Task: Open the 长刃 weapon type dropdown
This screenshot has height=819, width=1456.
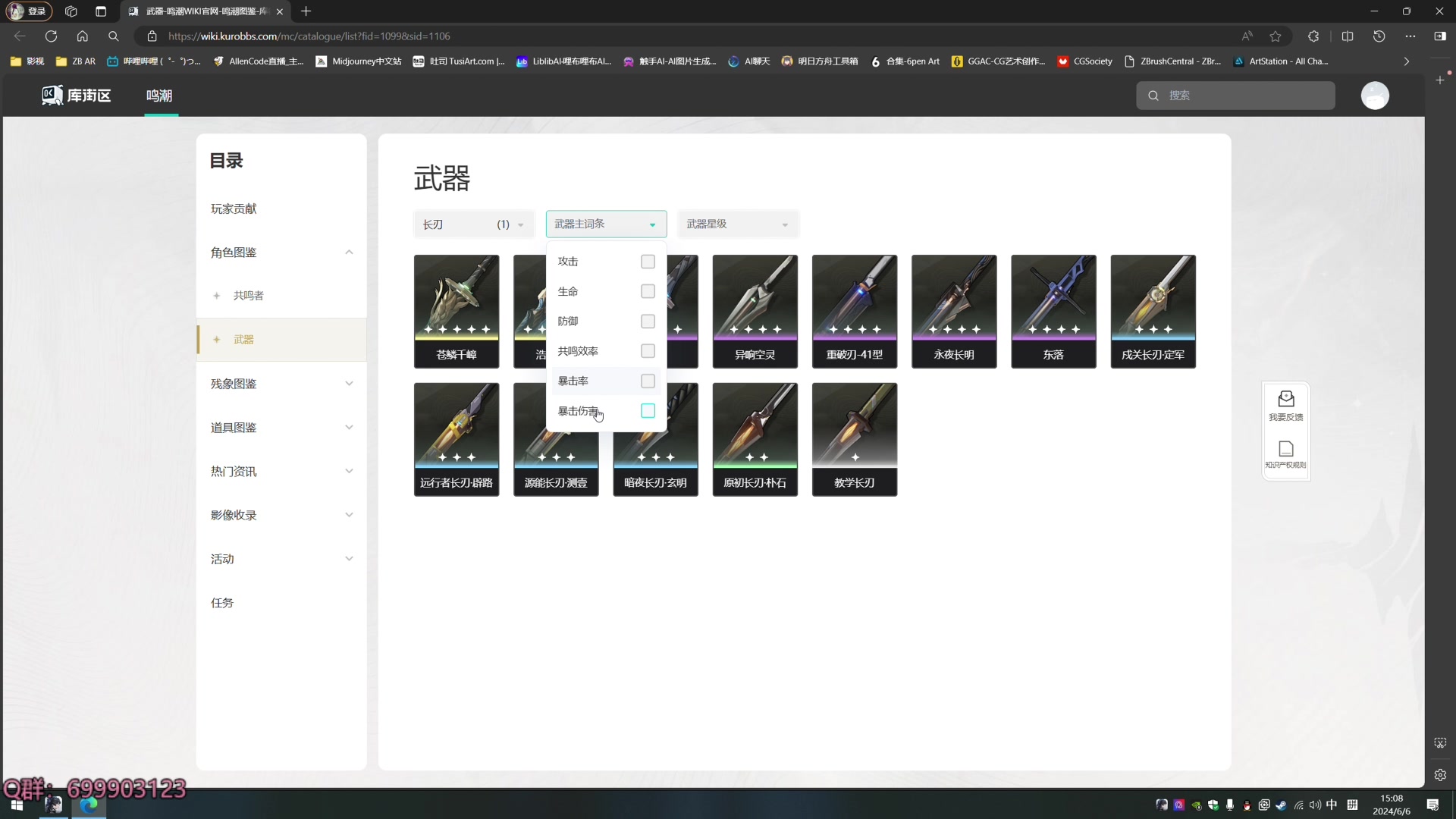Action: click(474, 224)
